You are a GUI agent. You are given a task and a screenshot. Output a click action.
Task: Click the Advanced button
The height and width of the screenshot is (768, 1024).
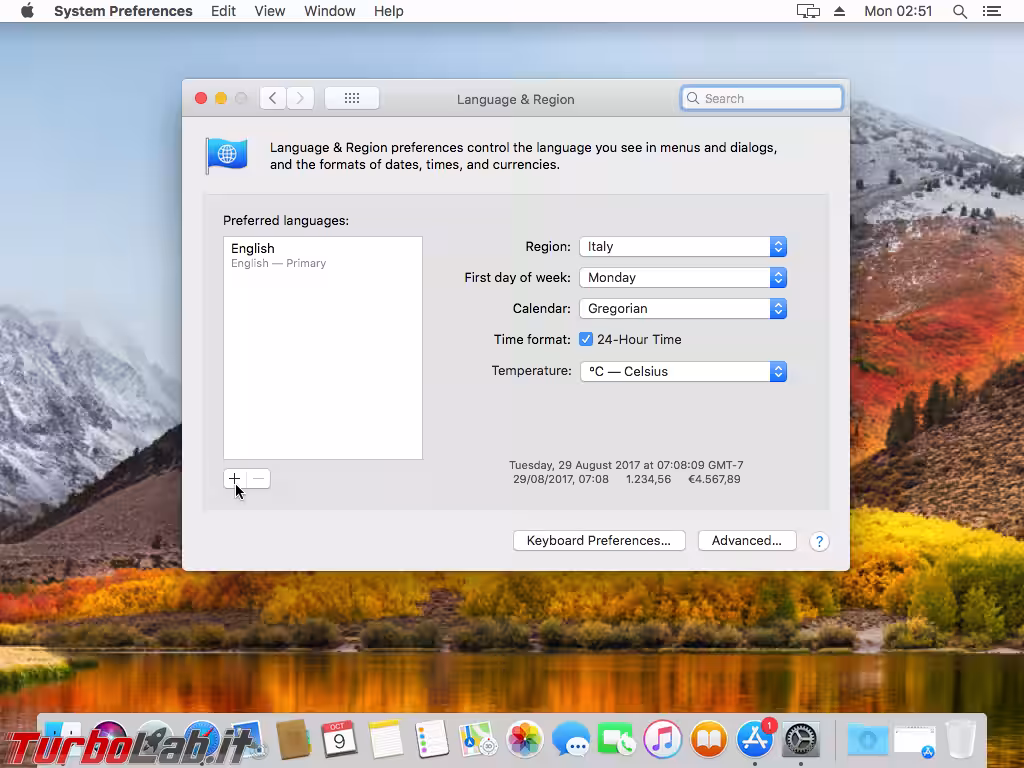(747, 540)
